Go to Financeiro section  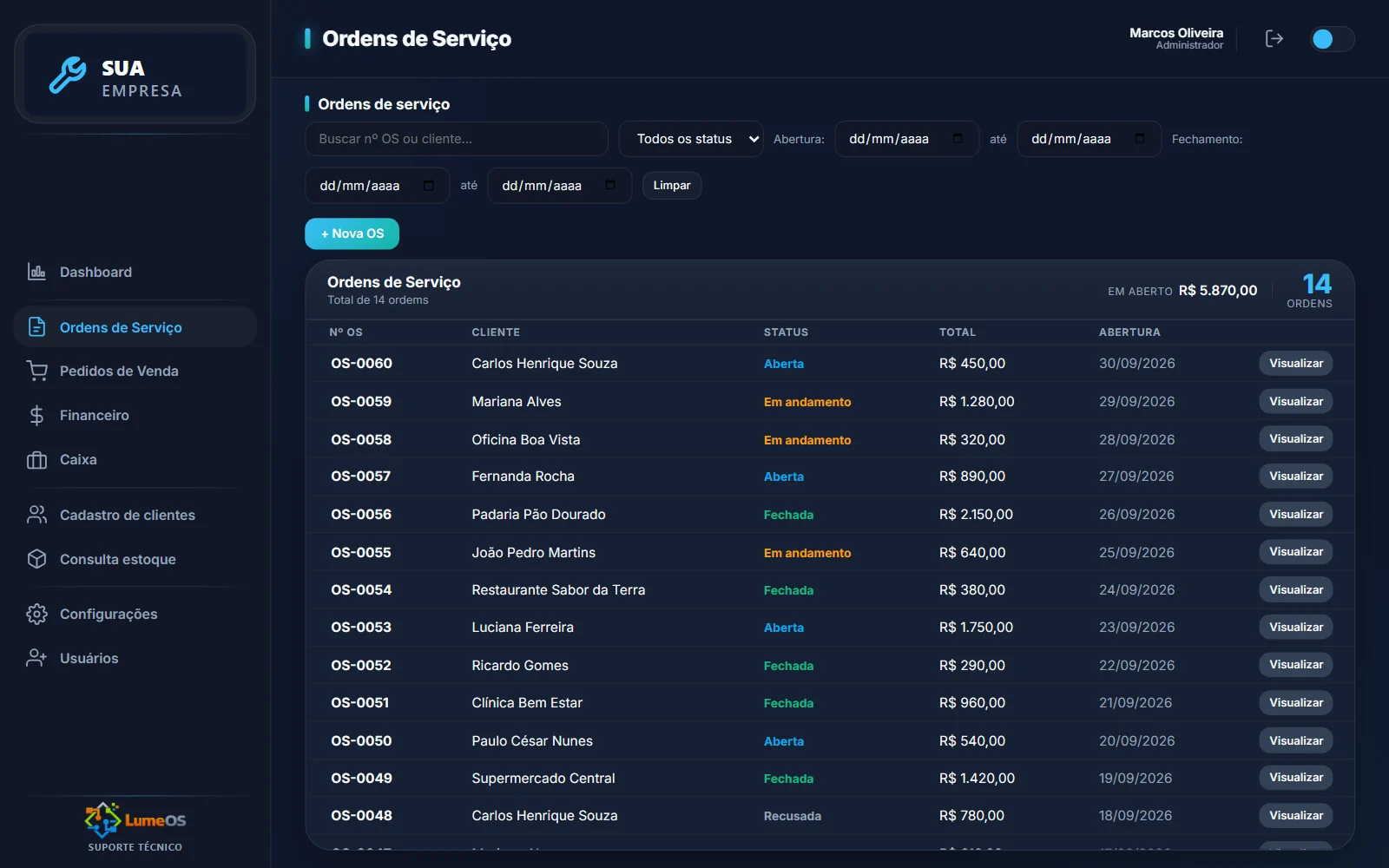[135, 415]
